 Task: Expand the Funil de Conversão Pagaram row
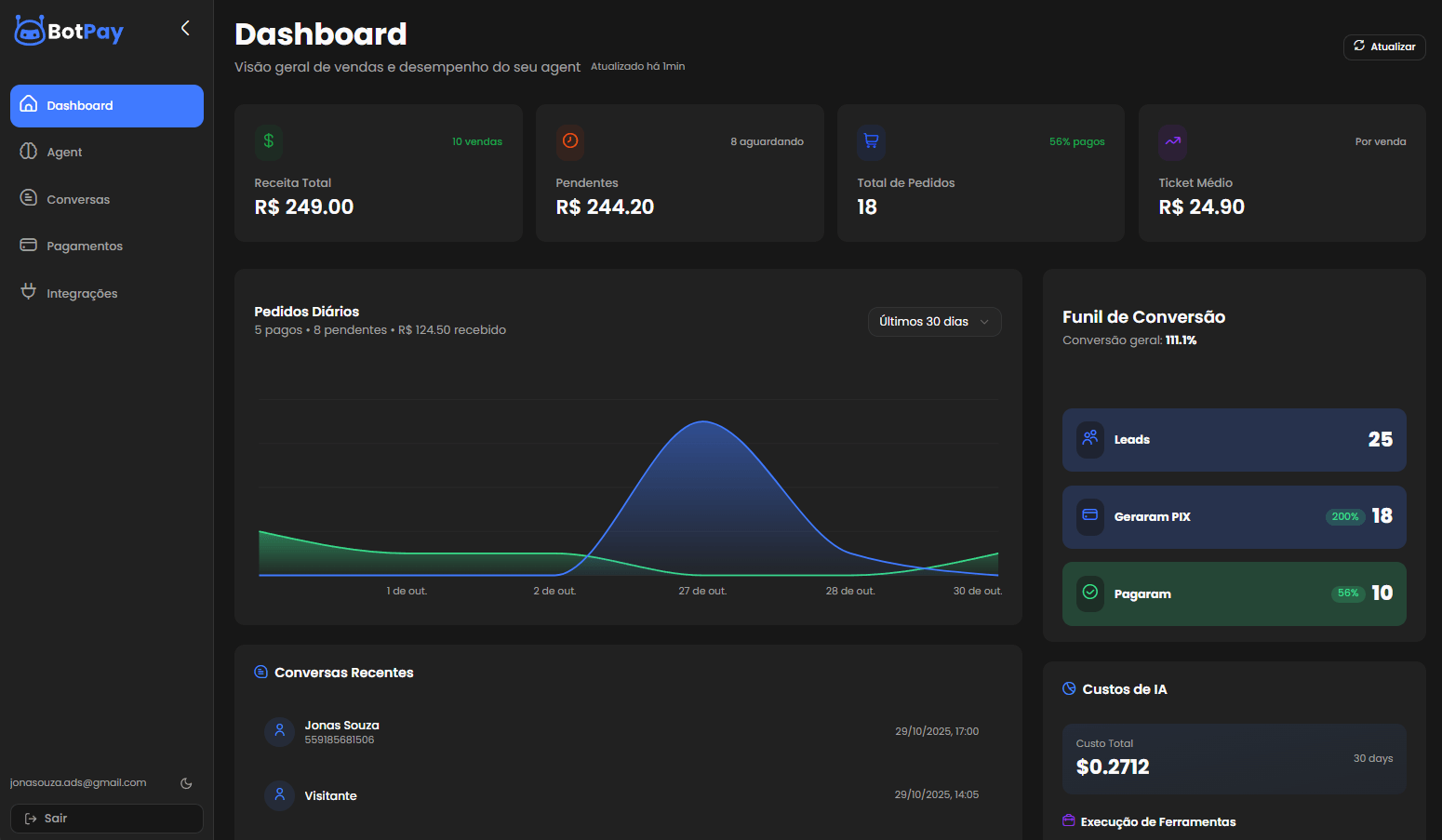click(1234, 593)
